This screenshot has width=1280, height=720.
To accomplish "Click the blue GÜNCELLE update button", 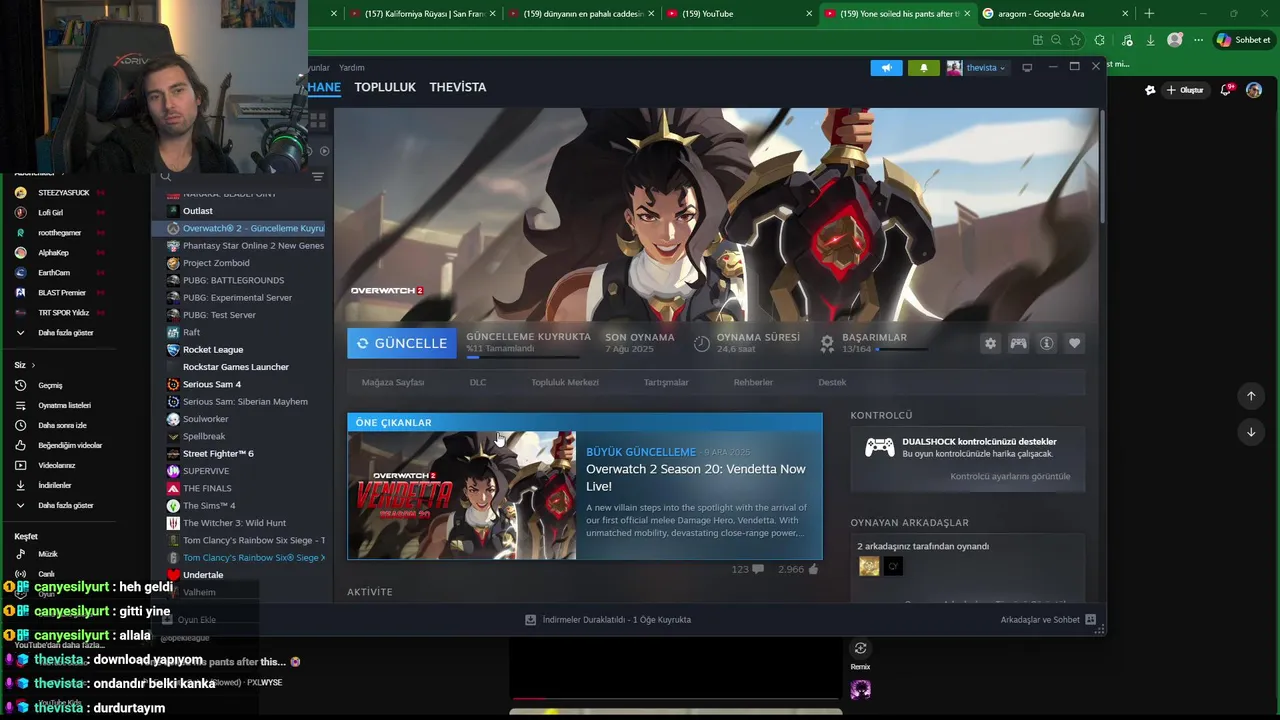I will (402, 343).
